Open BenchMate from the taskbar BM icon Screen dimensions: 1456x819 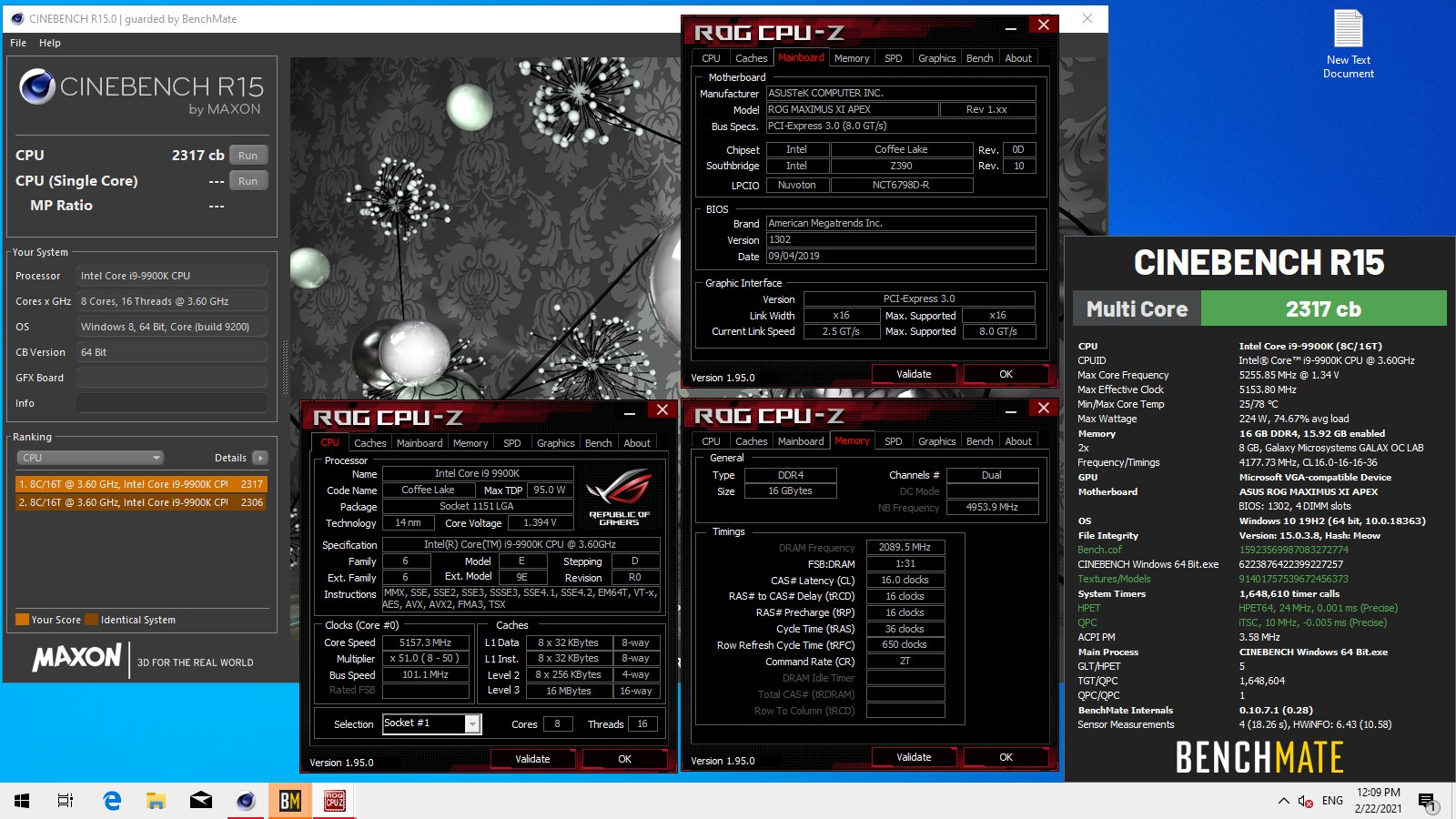(x=290, y=801)
